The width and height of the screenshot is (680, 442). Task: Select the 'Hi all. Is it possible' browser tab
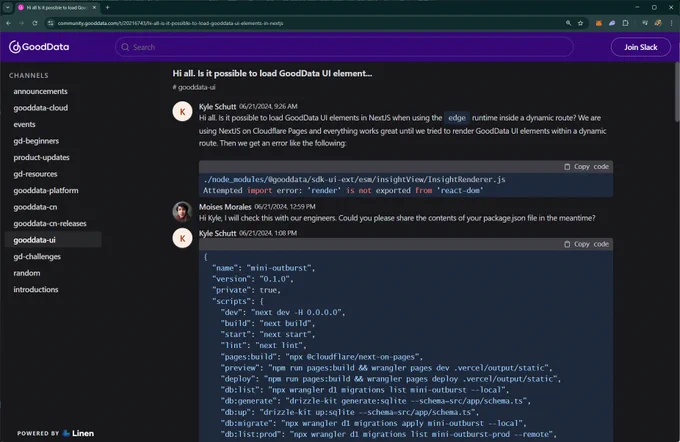click(x=56, y=7)
